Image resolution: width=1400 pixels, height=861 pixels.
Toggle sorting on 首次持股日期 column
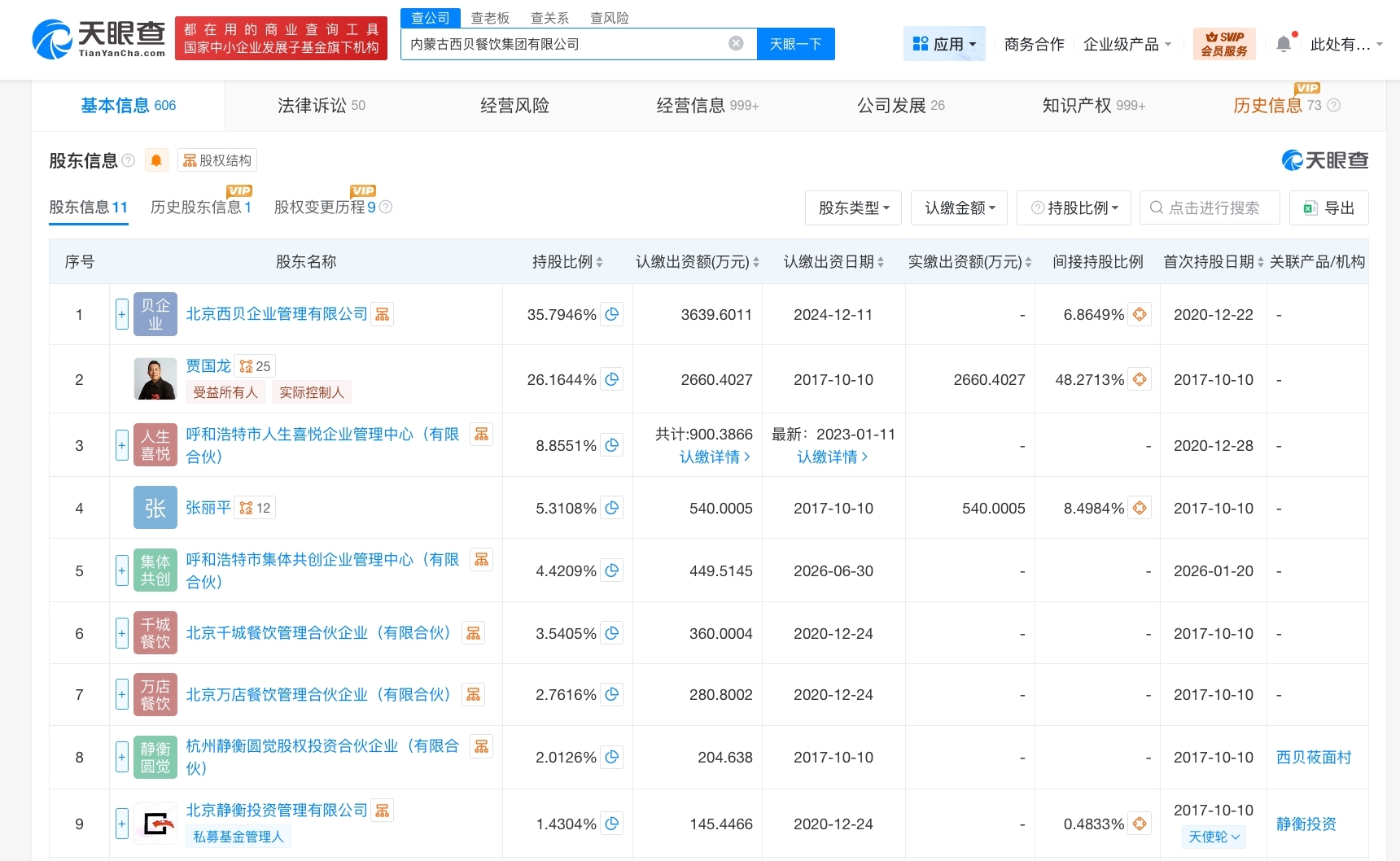point(1213,262)
